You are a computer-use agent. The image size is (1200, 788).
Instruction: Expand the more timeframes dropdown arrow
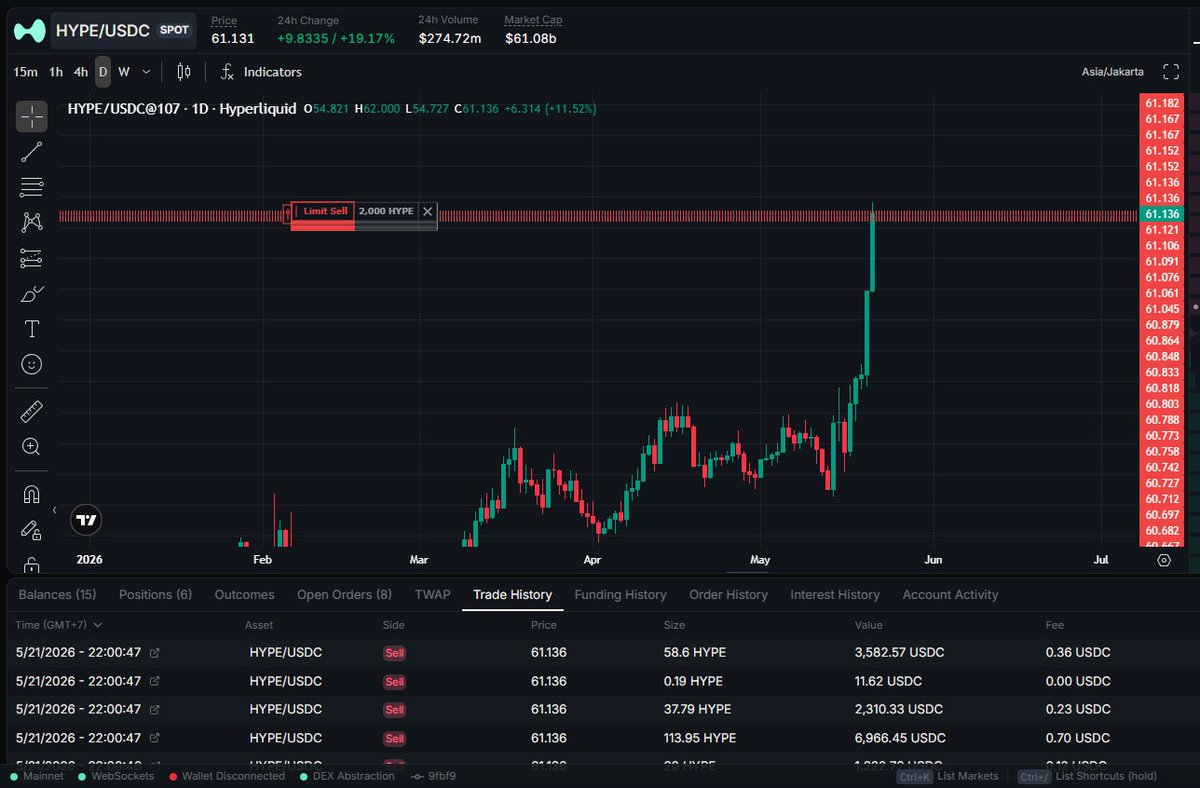point(147,72)
